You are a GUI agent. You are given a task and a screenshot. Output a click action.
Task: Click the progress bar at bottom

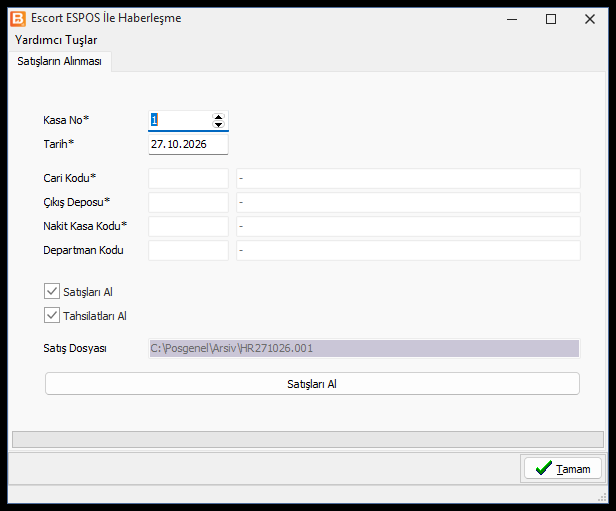[x=308, y=440]
